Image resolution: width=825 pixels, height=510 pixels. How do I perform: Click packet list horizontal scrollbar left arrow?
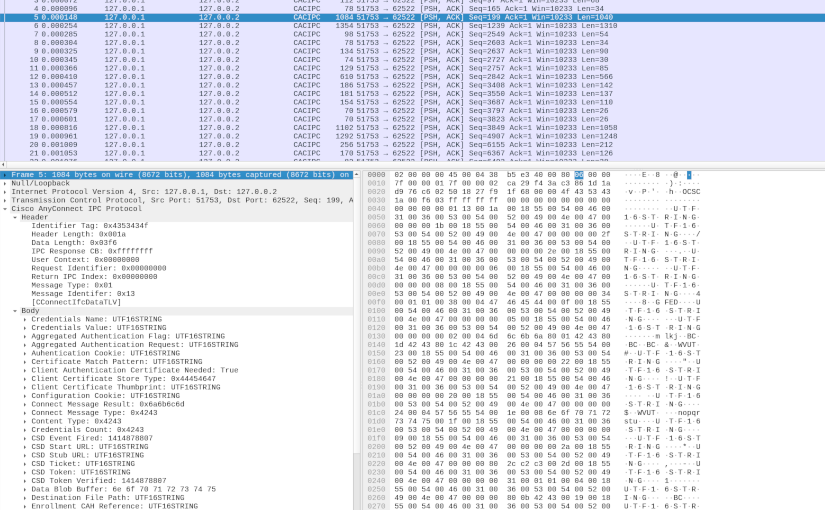coord(3,165)
